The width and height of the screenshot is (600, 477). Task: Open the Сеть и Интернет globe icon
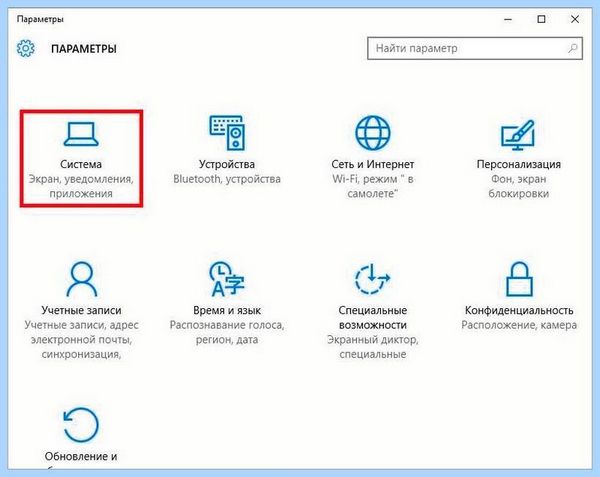[373, 133]
